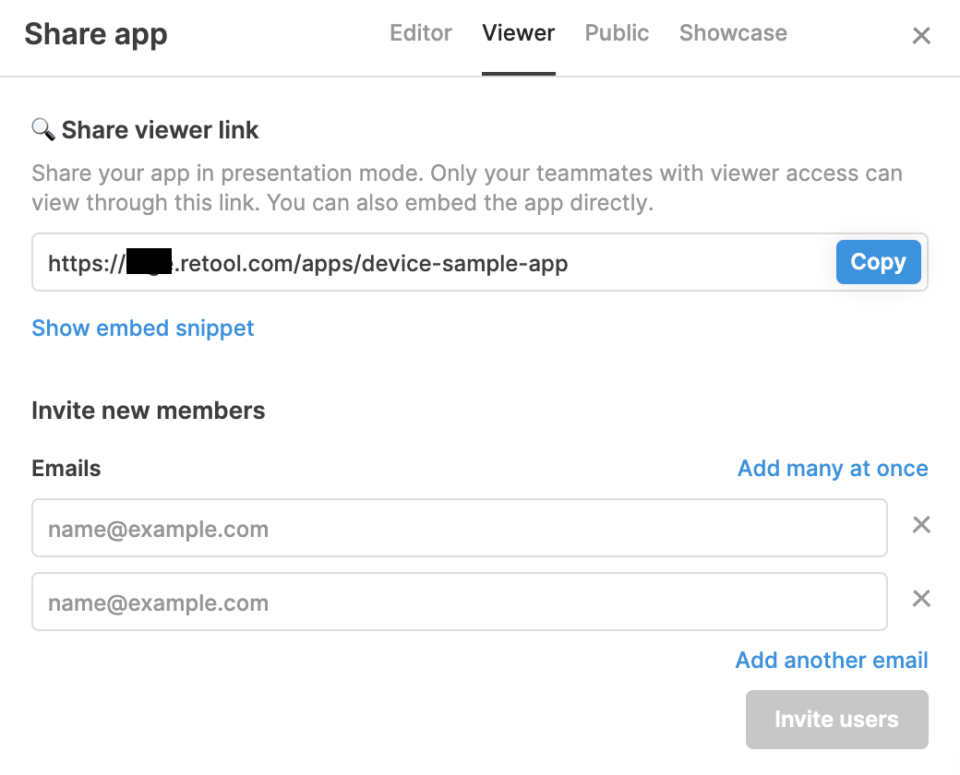960x775 pixels.
Task: Copy the viewer share link
Action: (x=878, y=262)
